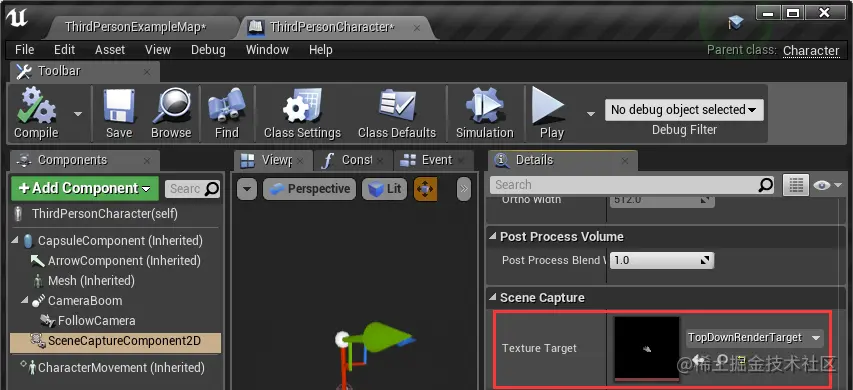Edit the Ortho Width value field
Screen dimensions: 853x390
point(662,201)
